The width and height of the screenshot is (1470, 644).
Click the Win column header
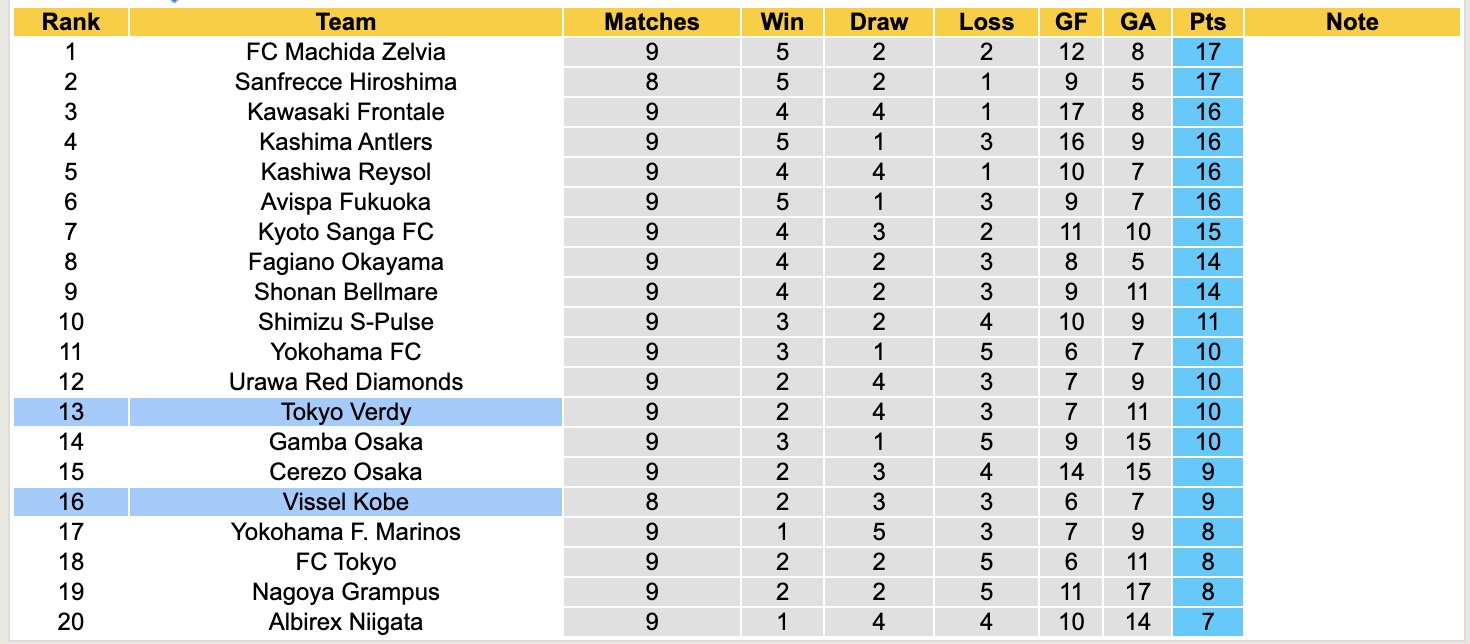tap(782, 22)
